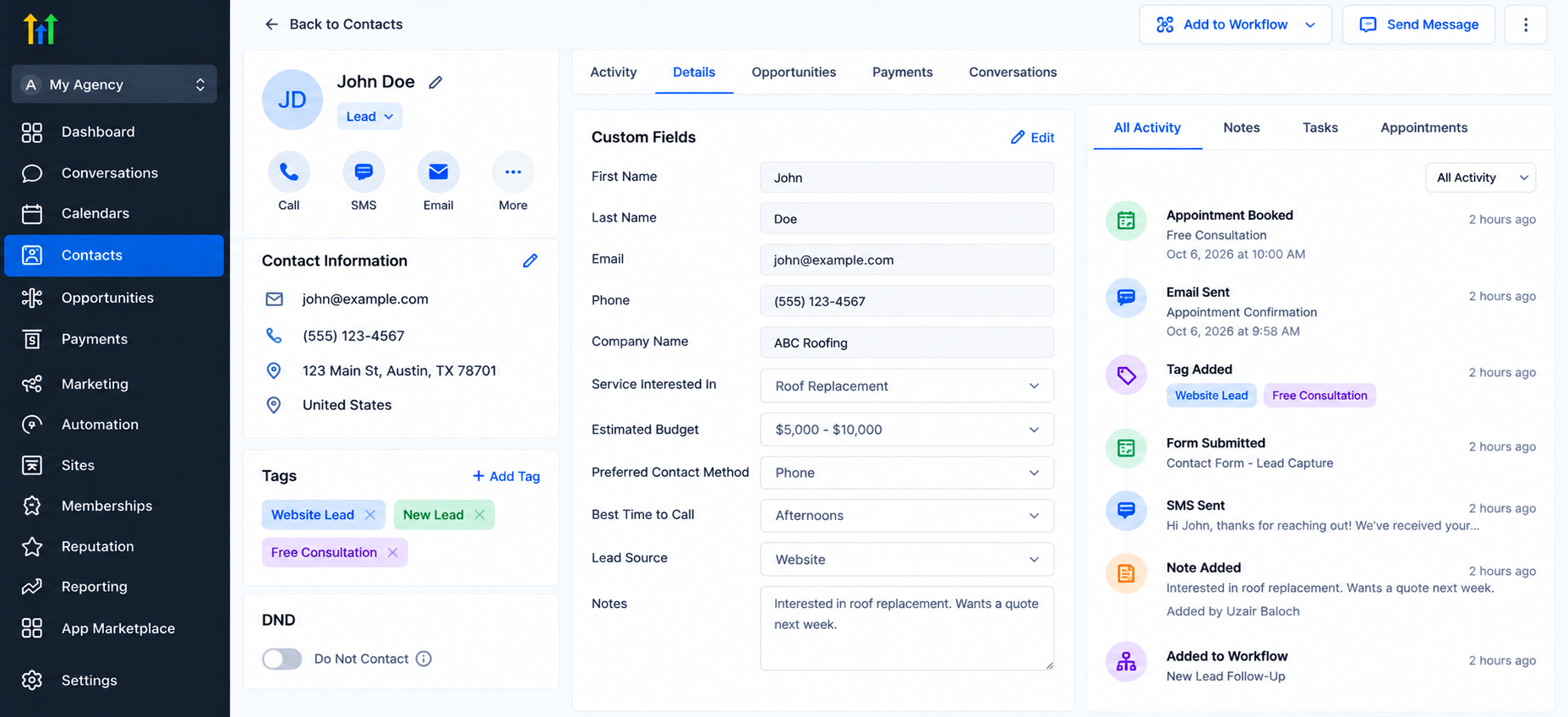
Task: Open the Estimated Budget dropdown
Action: [907, 430]
